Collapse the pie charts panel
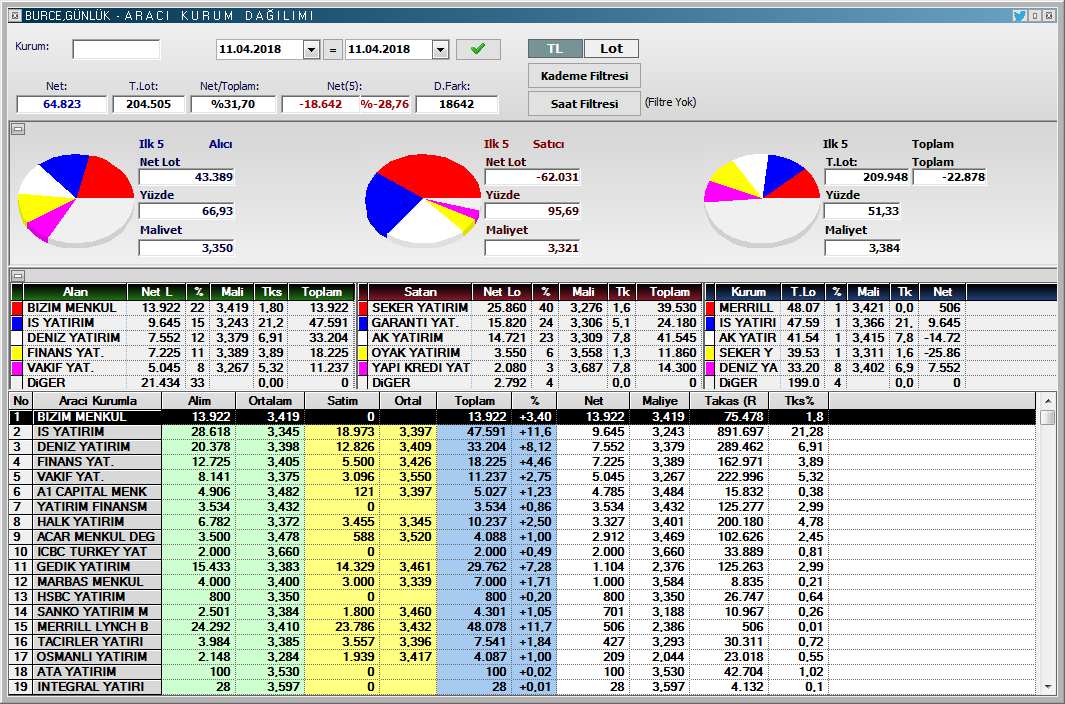 click(x=18, y=129)
